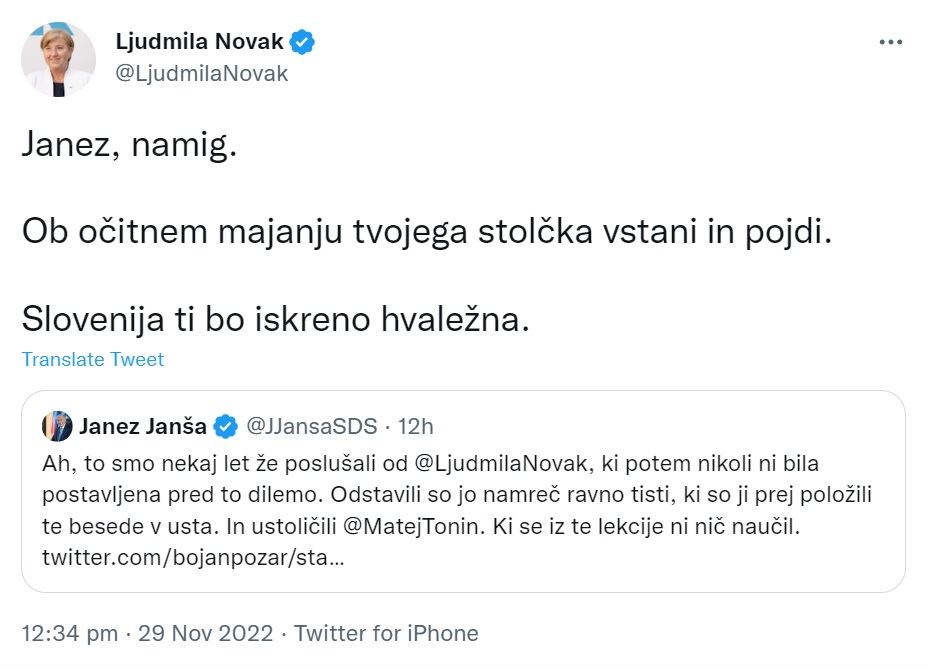Screen dimensions: 928x669
Task: Open the @LjudmilaNovak handle below the name
Action: click(x=201, y=74)
